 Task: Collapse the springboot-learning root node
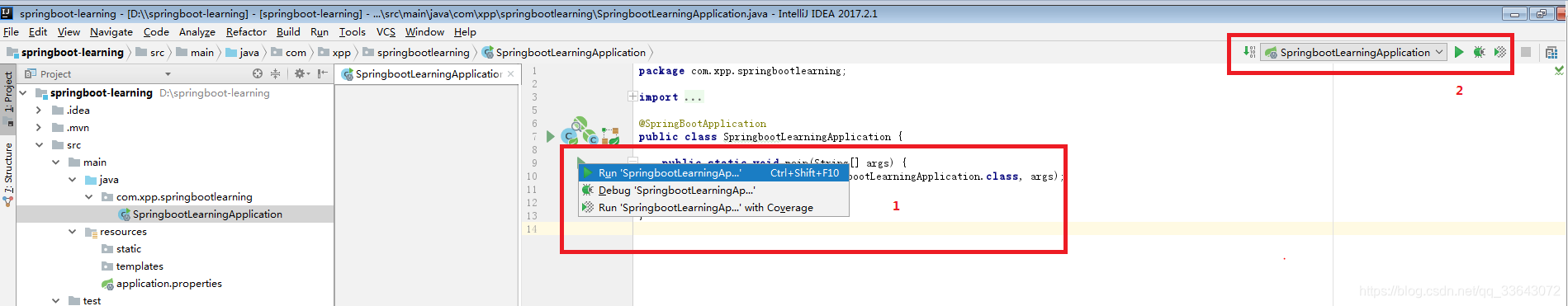click(23, 92)
